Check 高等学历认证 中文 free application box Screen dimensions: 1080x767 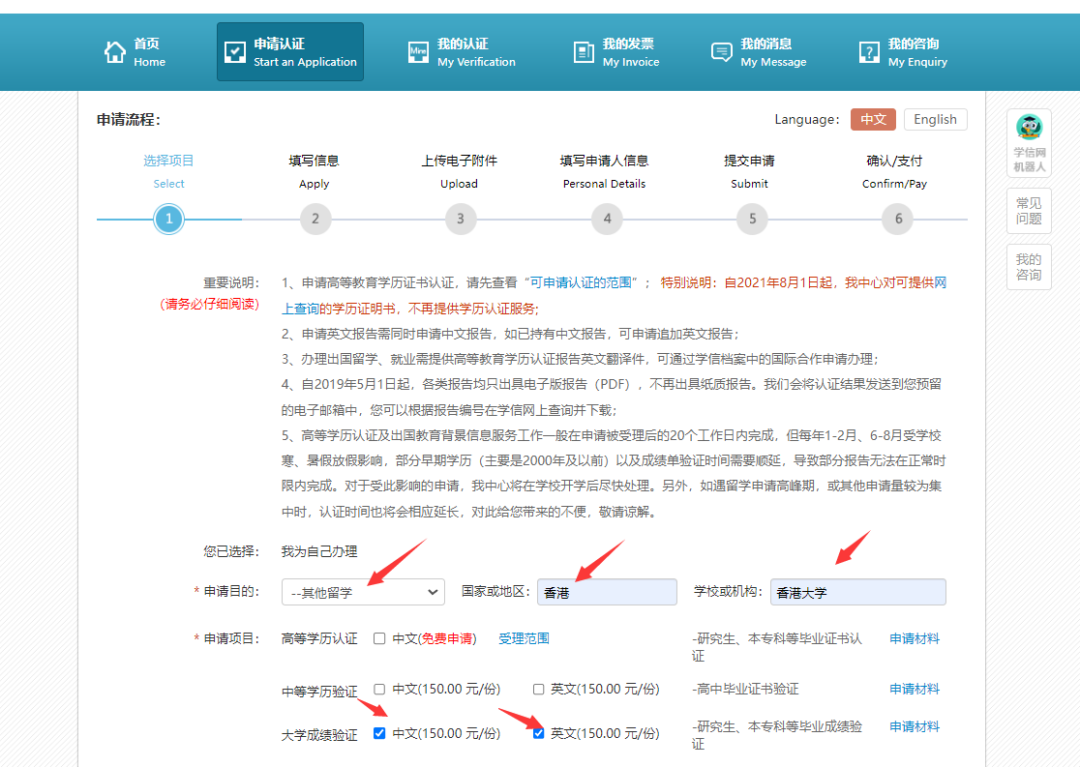pyautogui.click(x=379, y=638)
